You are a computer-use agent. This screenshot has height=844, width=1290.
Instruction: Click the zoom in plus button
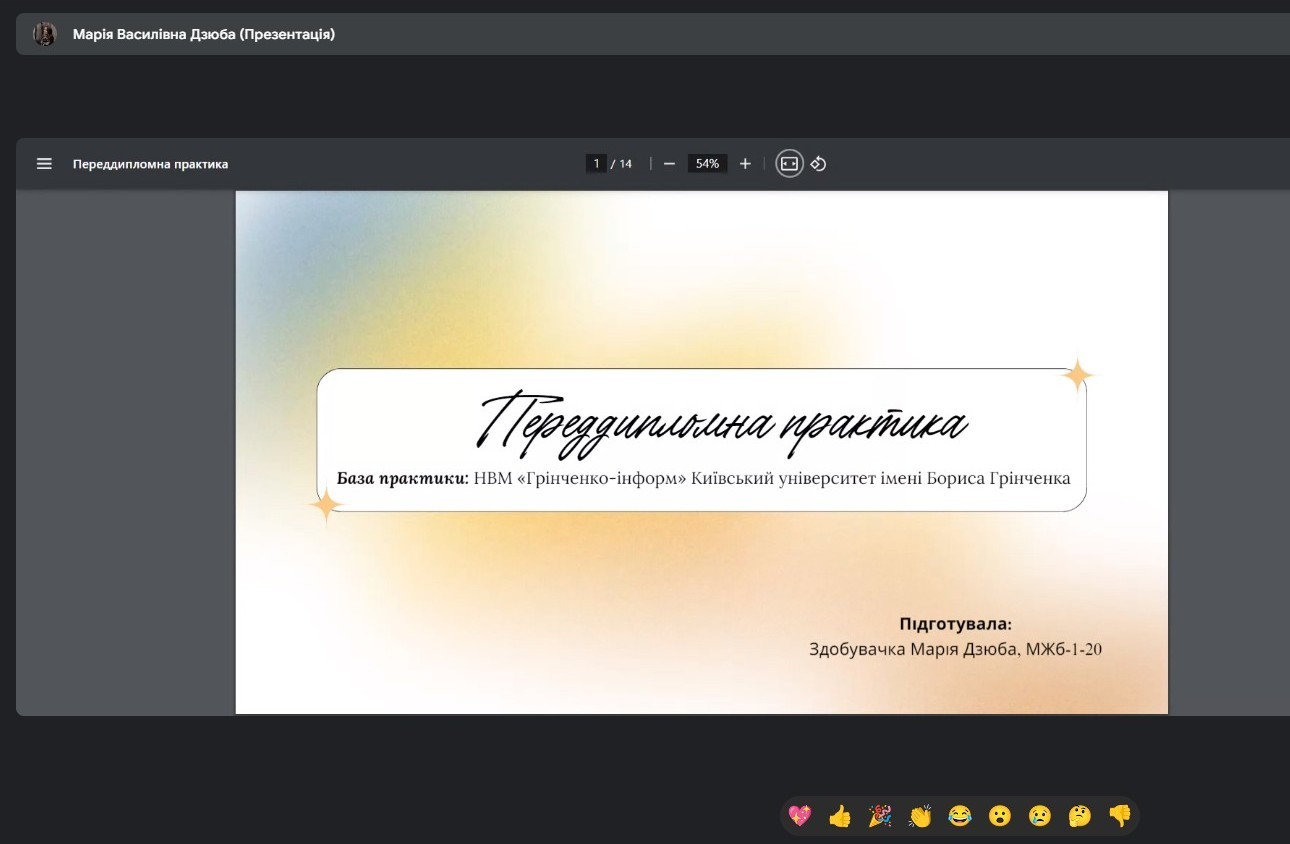point(745,164)
